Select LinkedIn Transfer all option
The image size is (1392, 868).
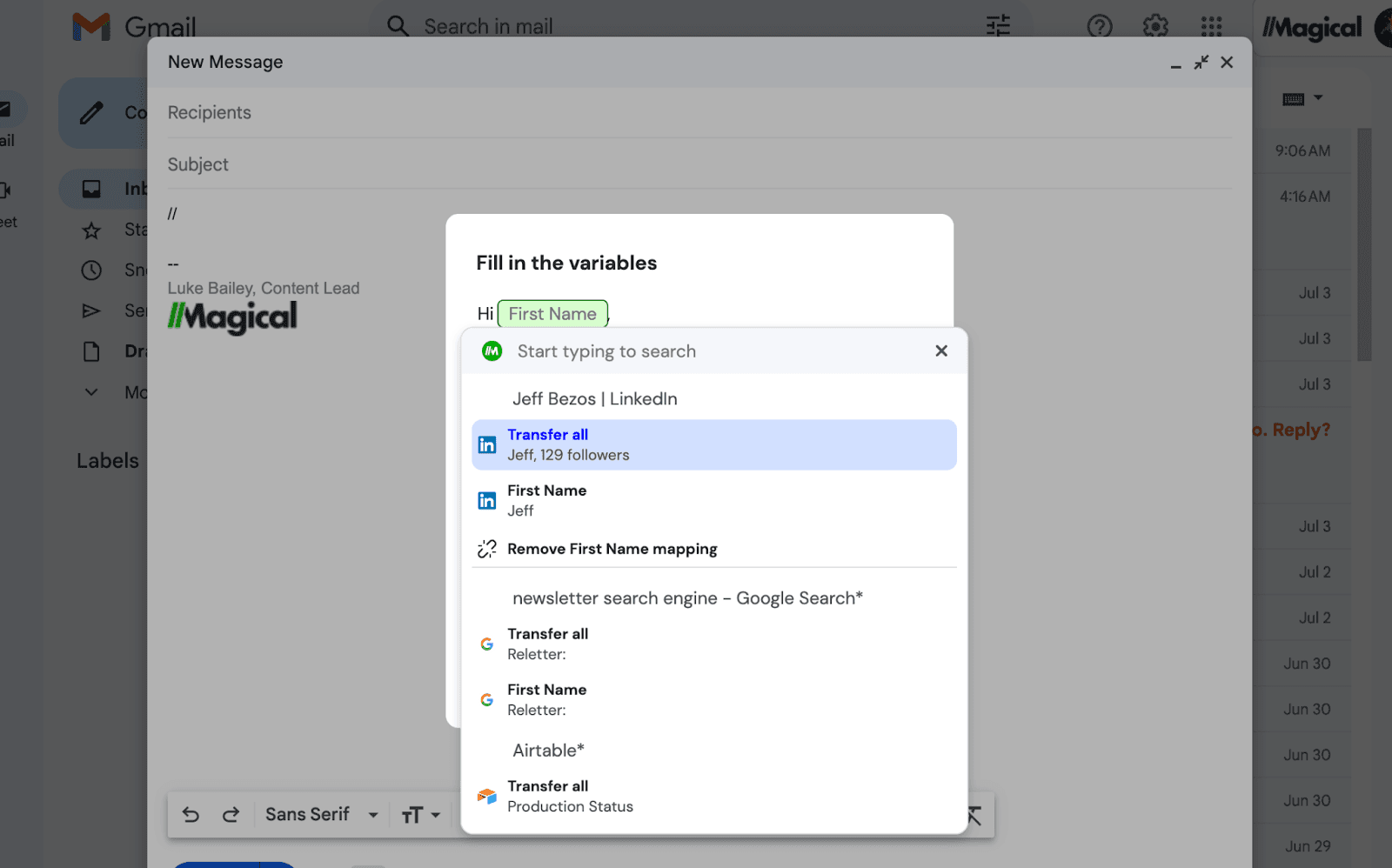713,444
